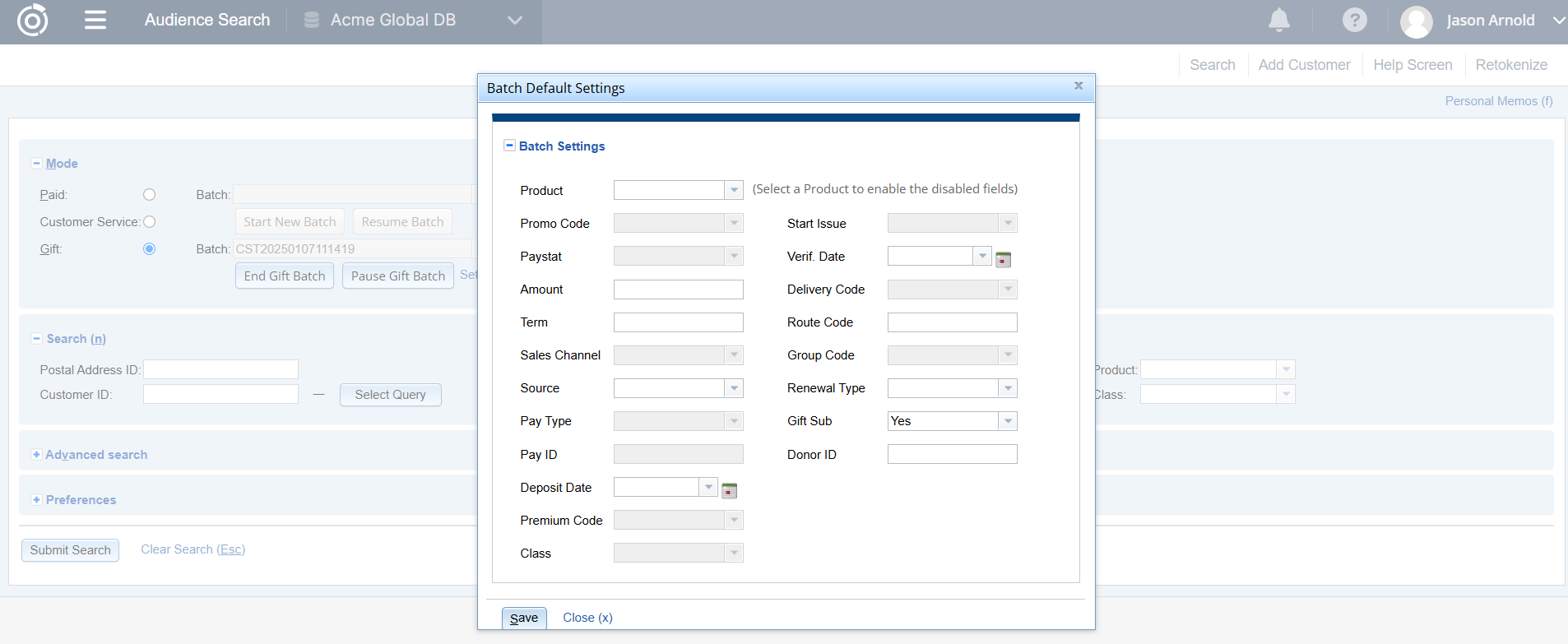Open the Add Customer menu item
The width and height of the screenshot is (1568, 644).
pyautogui.click(x=1304, y=65)
